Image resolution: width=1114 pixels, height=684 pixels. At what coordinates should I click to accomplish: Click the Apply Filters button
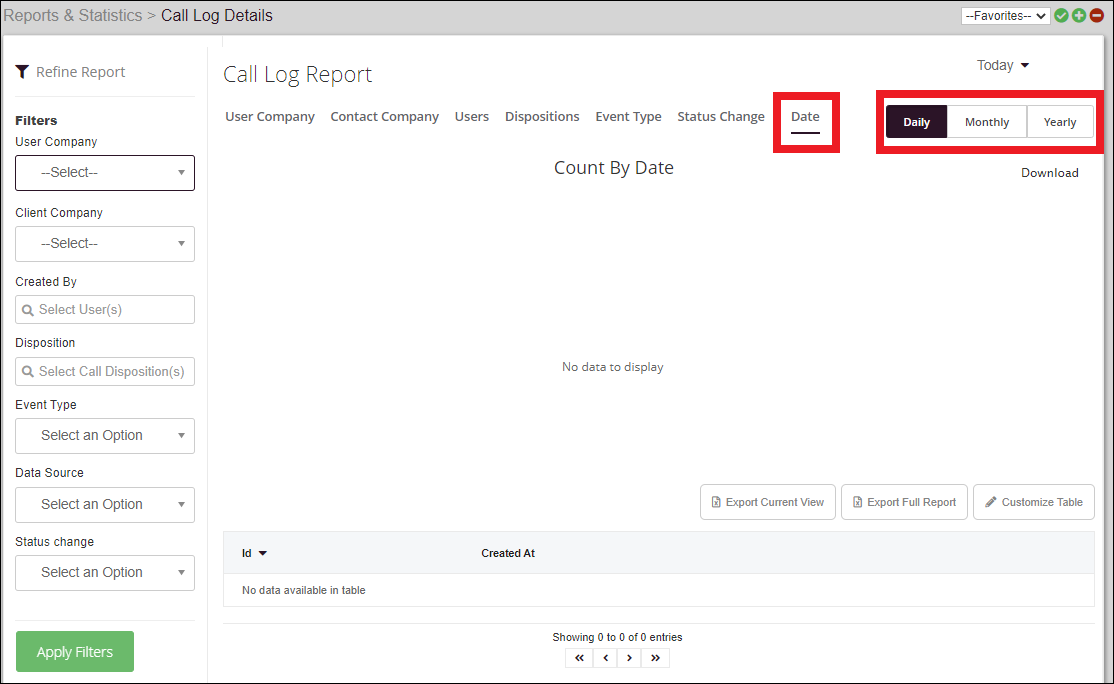75,651
